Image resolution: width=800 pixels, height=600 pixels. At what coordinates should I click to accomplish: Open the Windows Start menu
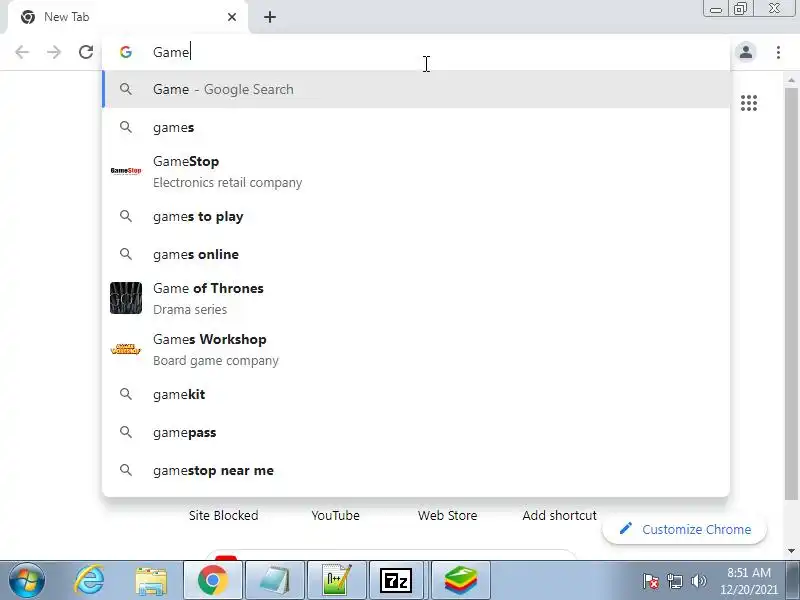(27, 581)
